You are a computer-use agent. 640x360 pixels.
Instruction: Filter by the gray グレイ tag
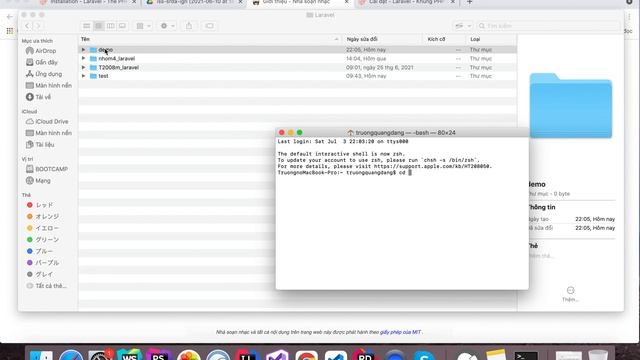click(40, 274)
